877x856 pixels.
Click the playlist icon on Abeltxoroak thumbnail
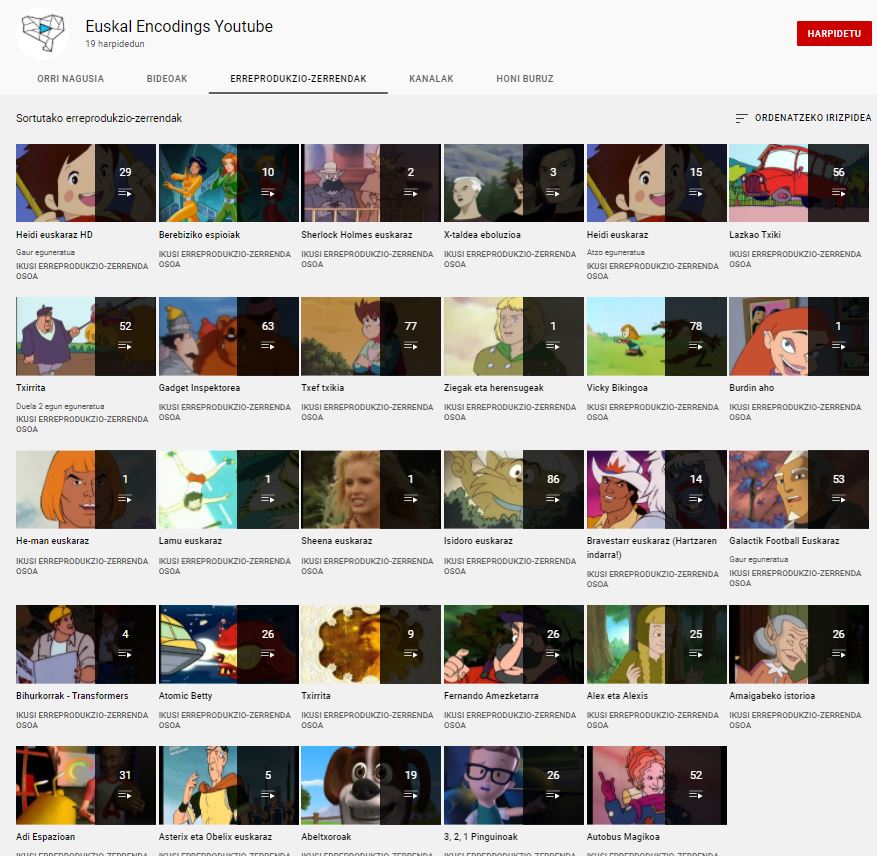pos(411,795)
